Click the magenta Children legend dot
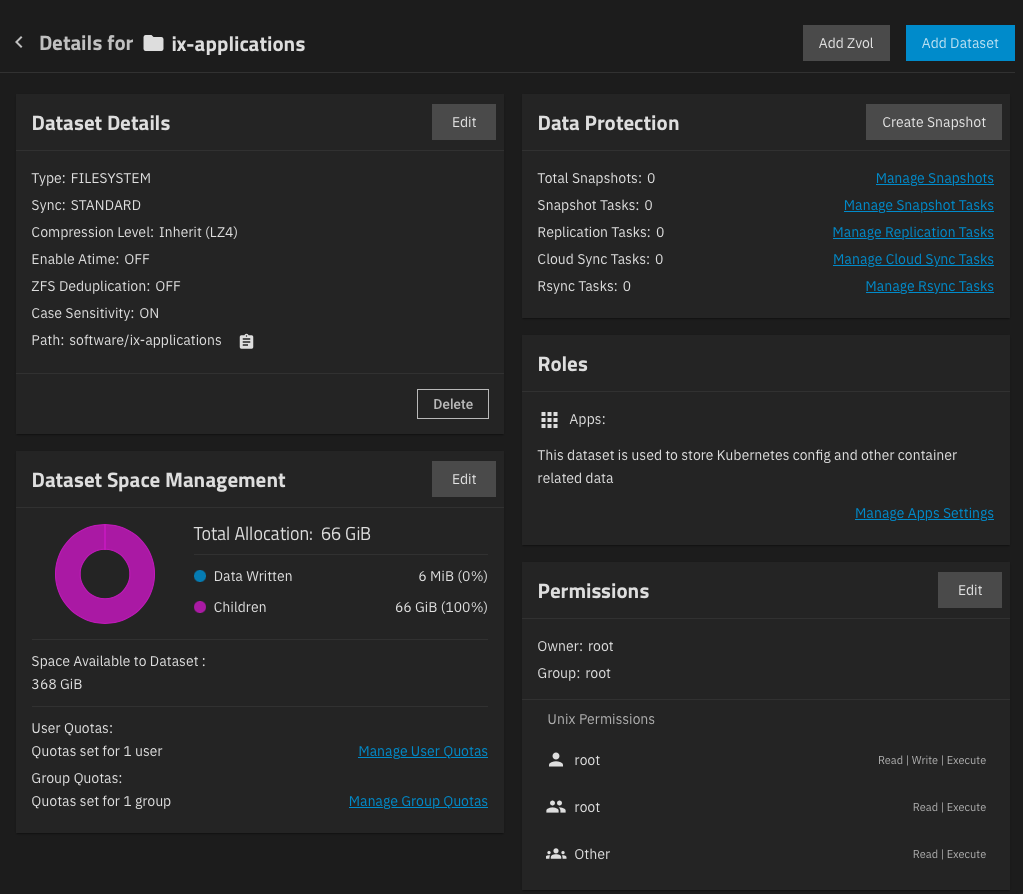The image size is (1023, 894). [200, 607]
